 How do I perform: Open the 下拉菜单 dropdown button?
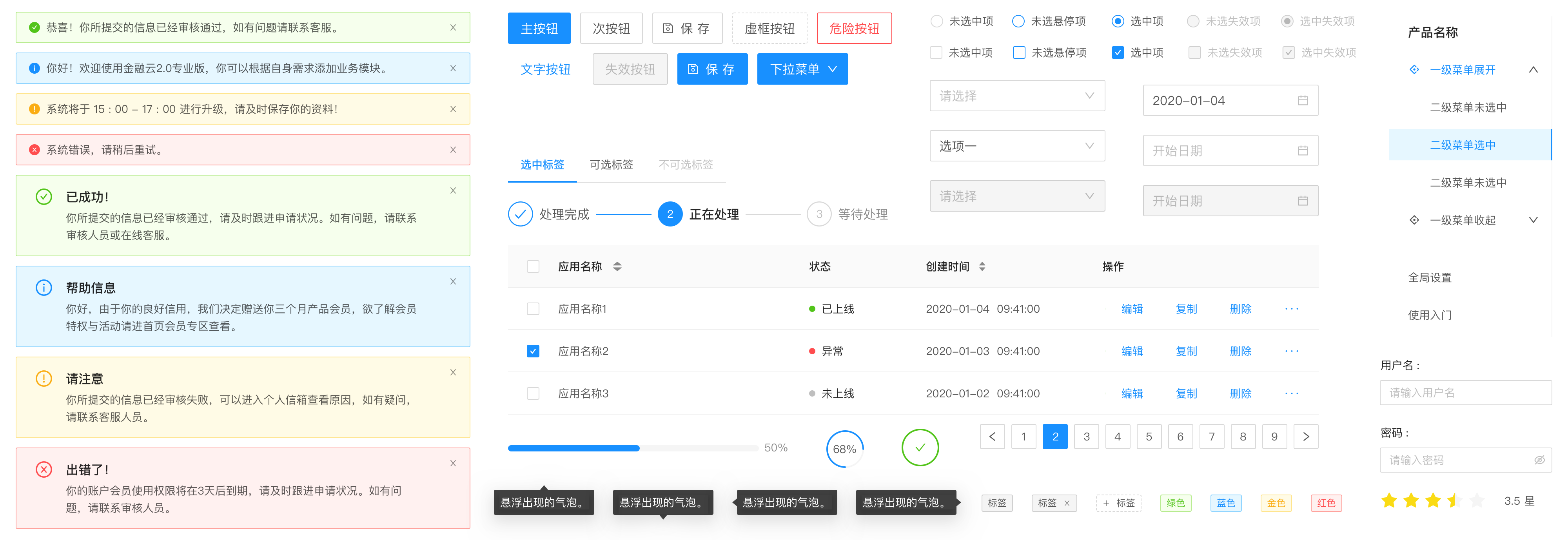click(802, 69)
